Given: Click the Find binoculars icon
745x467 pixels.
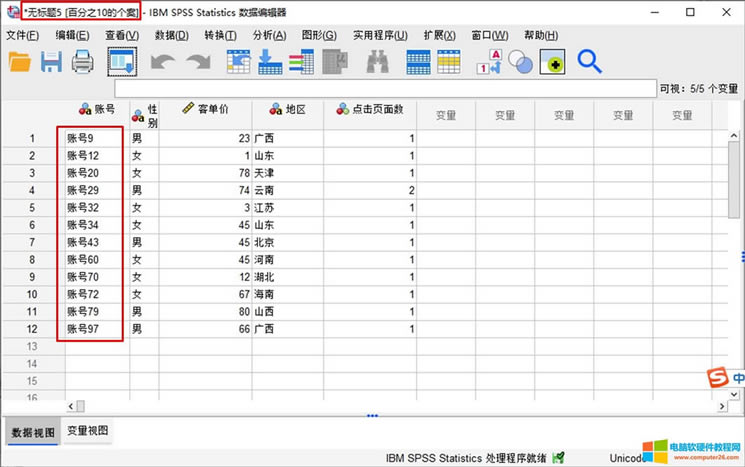Looking at the screenshot, I should coord(377,62).
